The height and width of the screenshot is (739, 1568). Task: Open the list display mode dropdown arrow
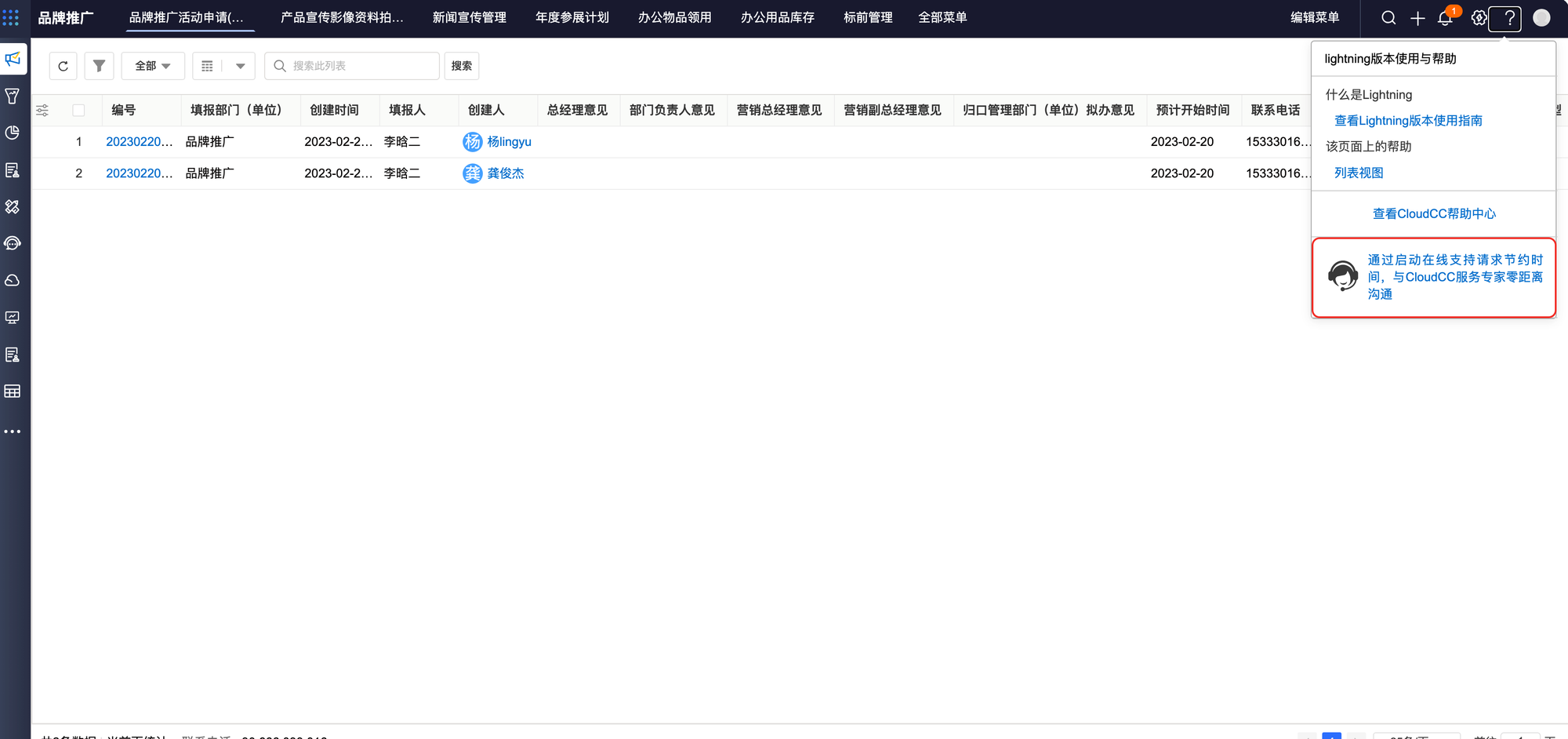point(240,66)
